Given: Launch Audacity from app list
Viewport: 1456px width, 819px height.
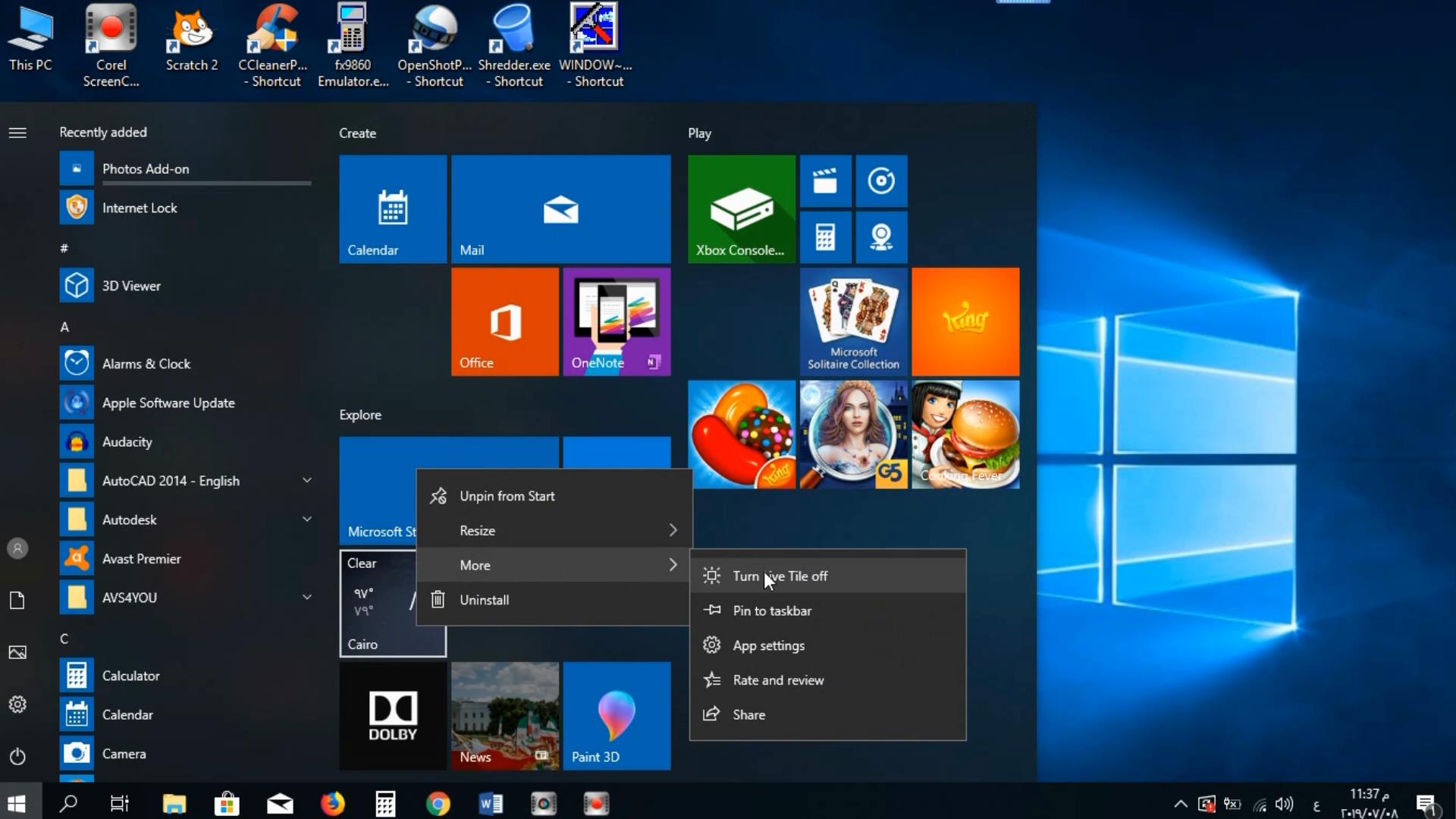Looking at the screenshot, I should (186, 442).
